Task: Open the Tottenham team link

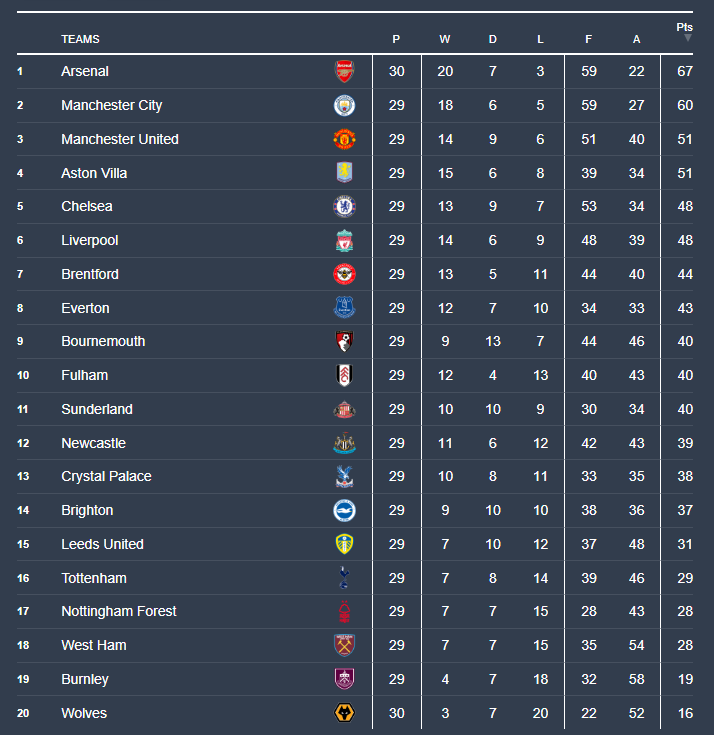Action: click(x=94, y=578)
